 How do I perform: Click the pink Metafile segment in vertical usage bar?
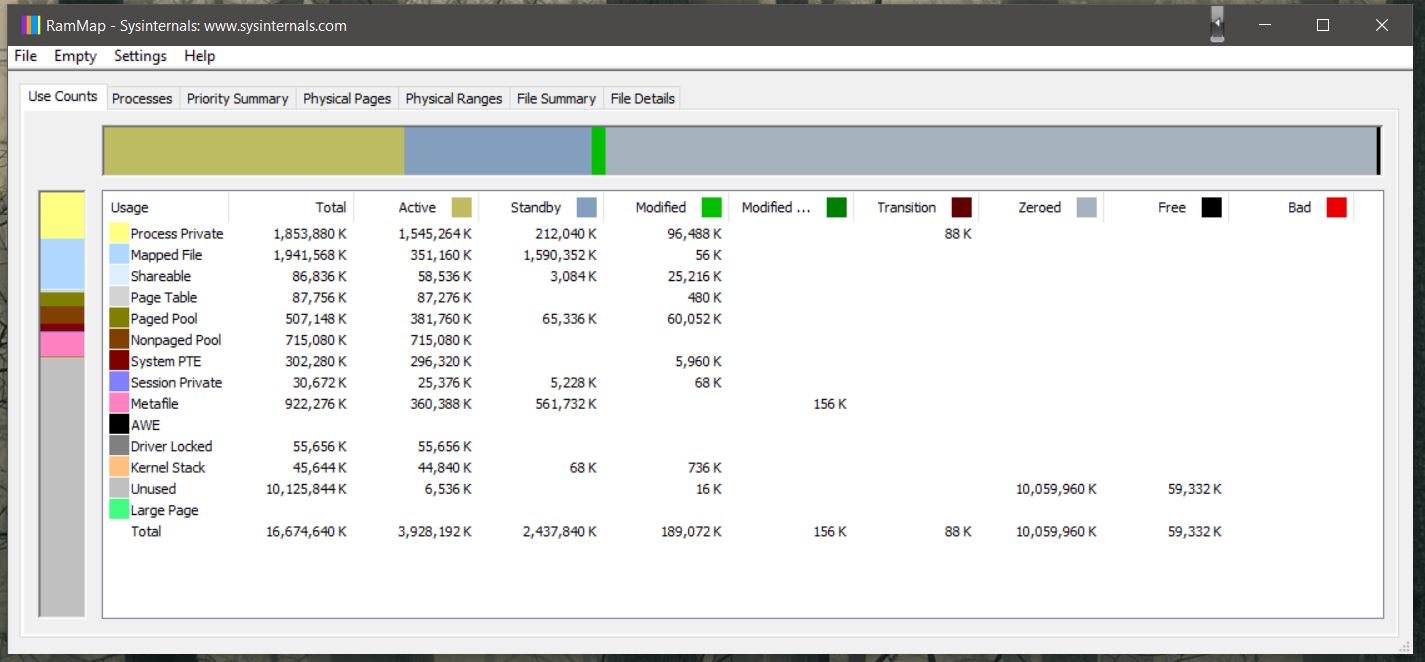[62, 344]
